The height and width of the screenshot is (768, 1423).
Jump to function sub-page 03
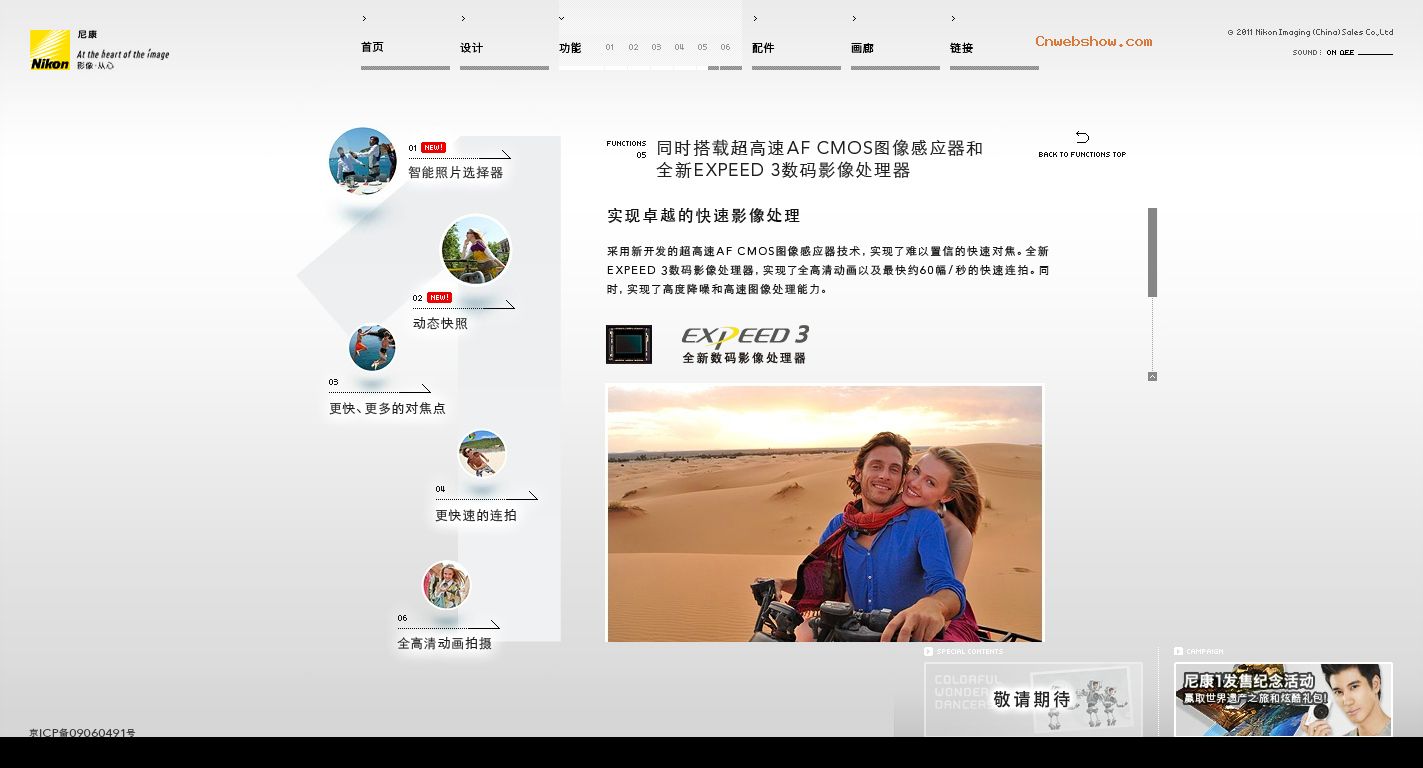coord(656,47)
